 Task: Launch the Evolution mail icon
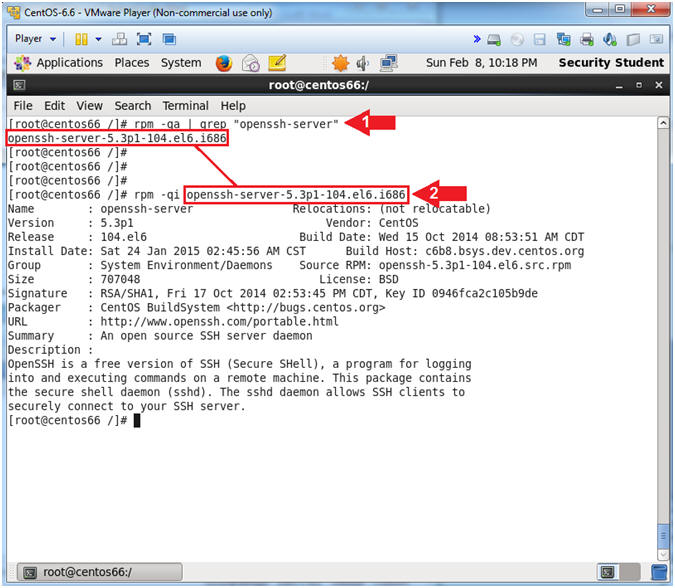(x=251, y=63)
